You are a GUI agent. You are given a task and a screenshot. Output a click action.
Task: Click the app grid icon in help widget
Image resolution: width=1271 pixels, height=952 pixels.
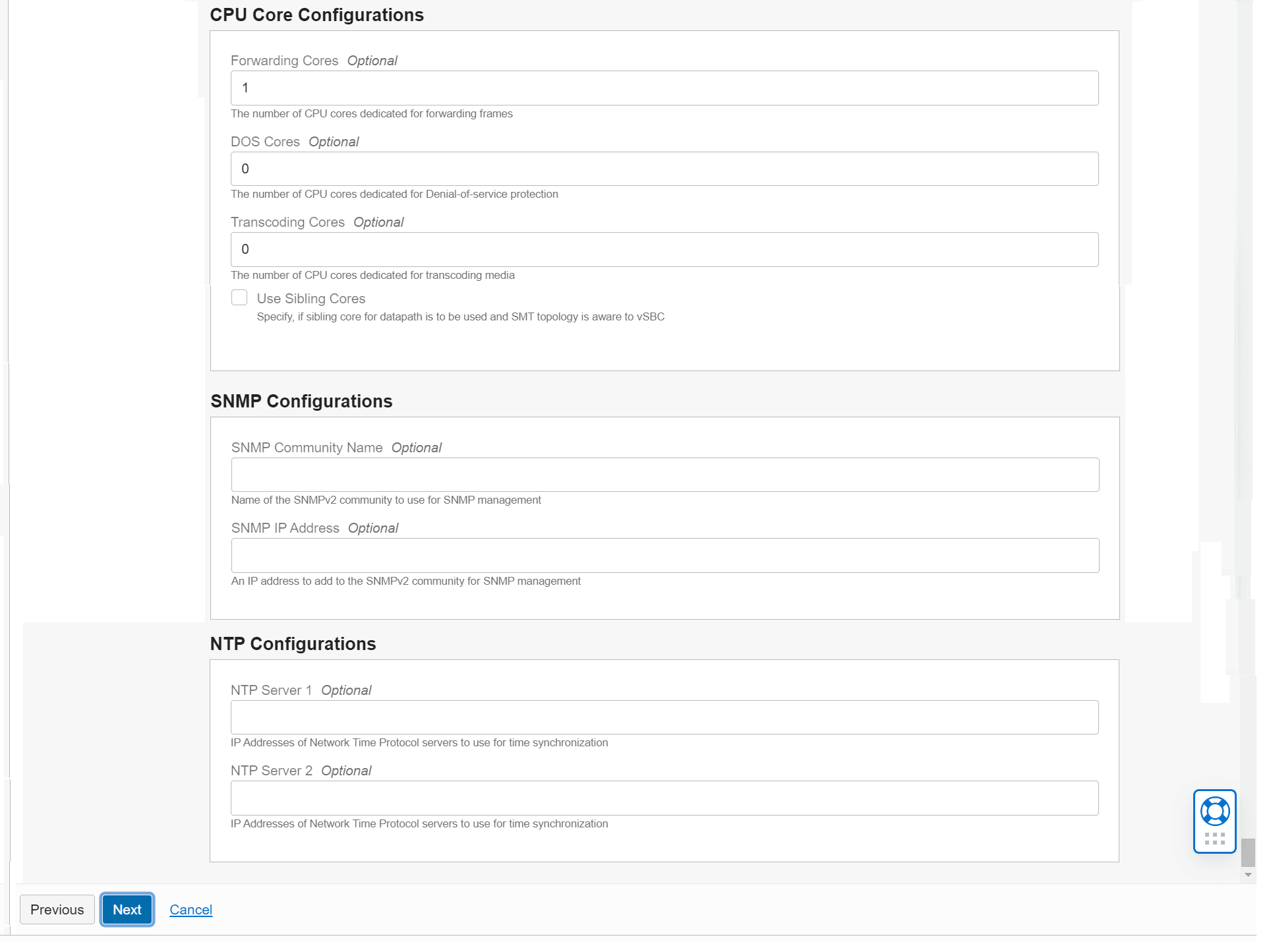[x=1215, y=837]
